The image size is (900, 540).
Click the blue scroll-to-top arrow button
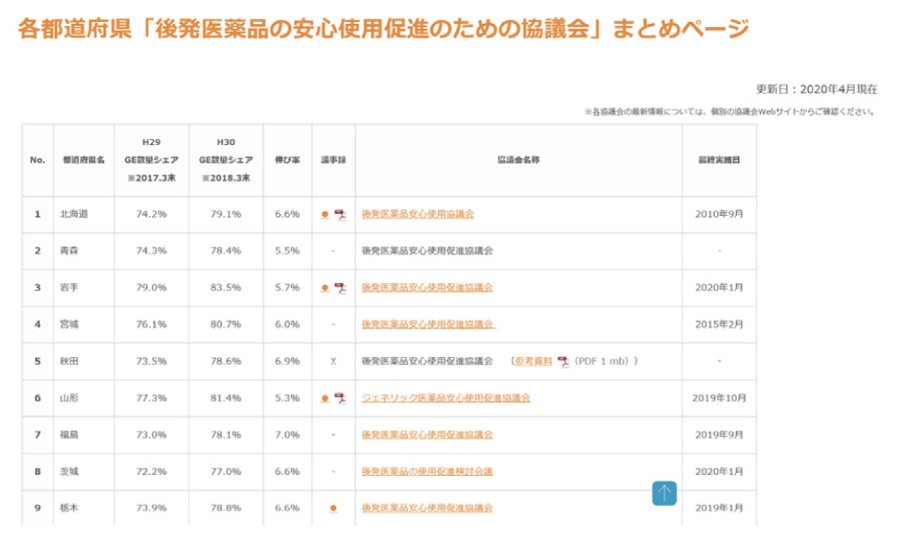[665, 493]
